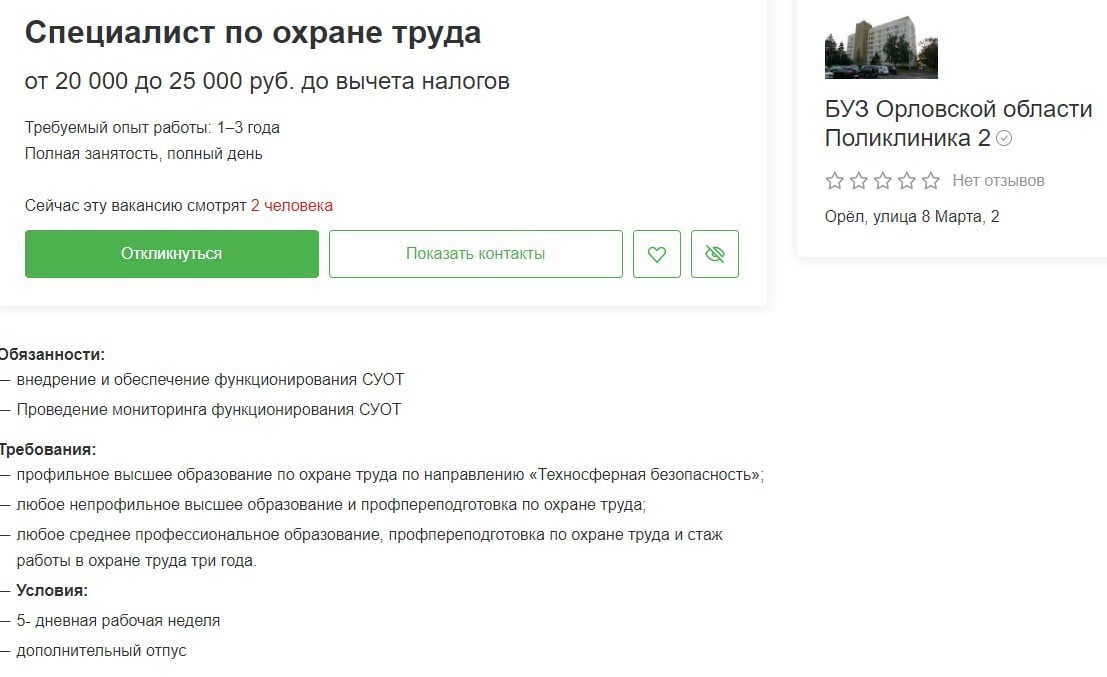
Task: Click the green Откликнуться button
Action: pyautogui.click(x=172, y=254)
